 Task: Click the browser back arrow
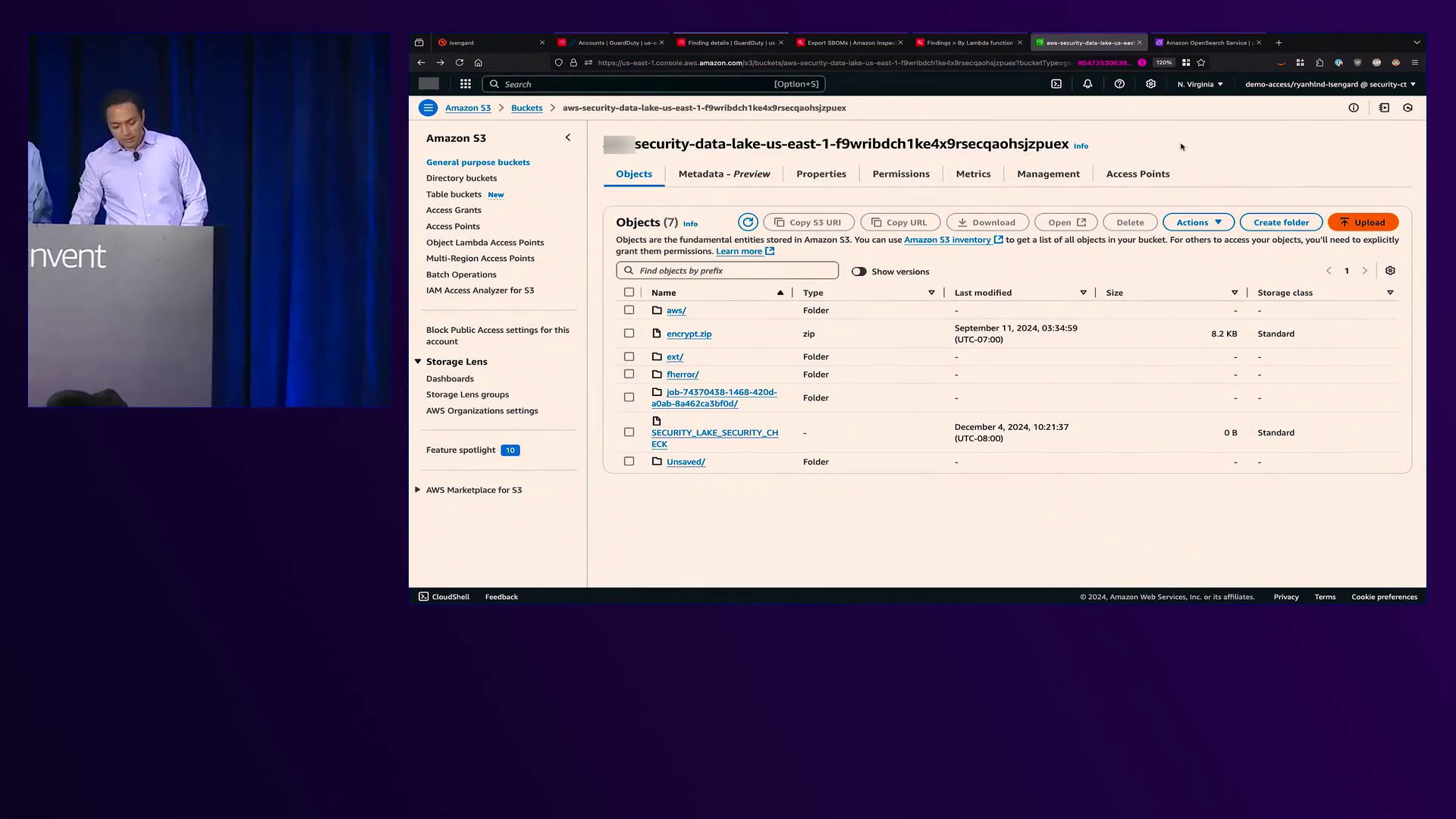(421, 63)
